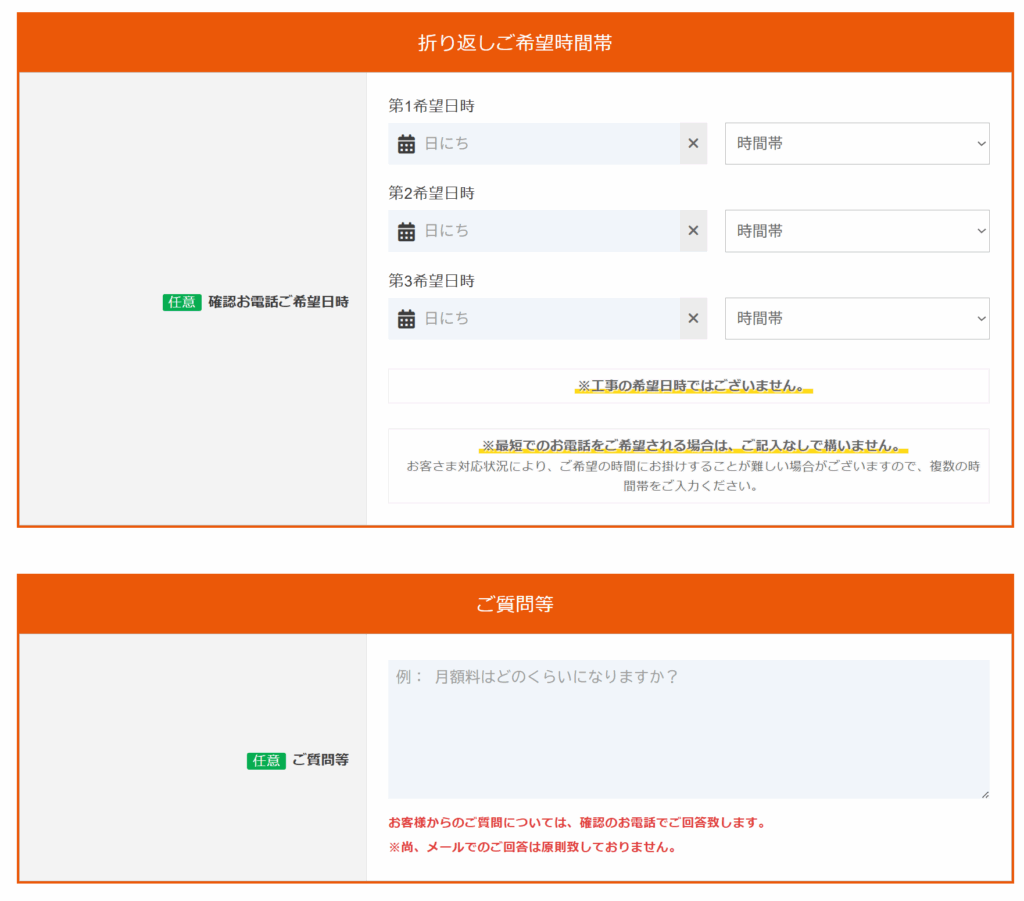The width and height of the screenshot is (1024, 901).
Task: Clear the 第2希望日時 date with its × icon
Action: (x=692, y=231)
